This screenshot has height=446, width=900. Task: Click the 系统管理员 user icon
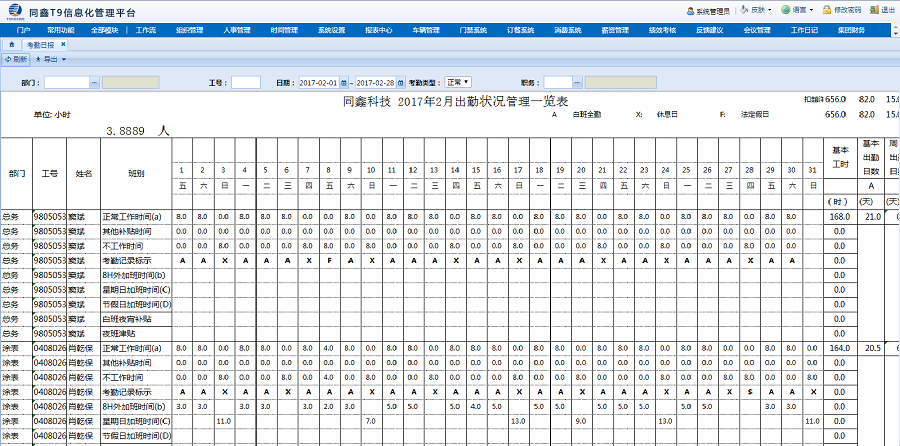[691, 10]
